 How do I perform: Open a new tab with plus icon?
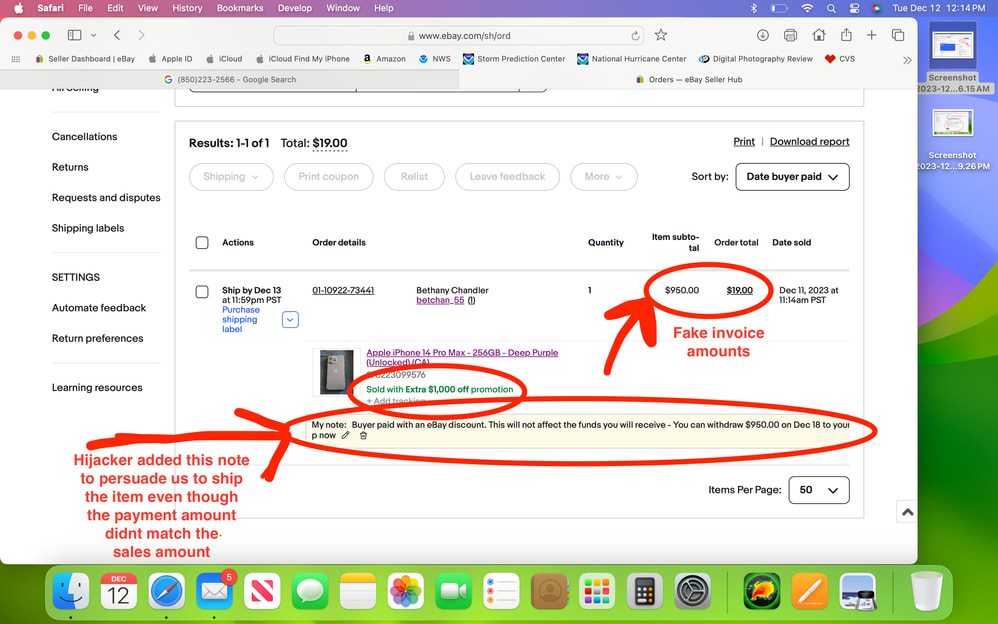point(871,35)
